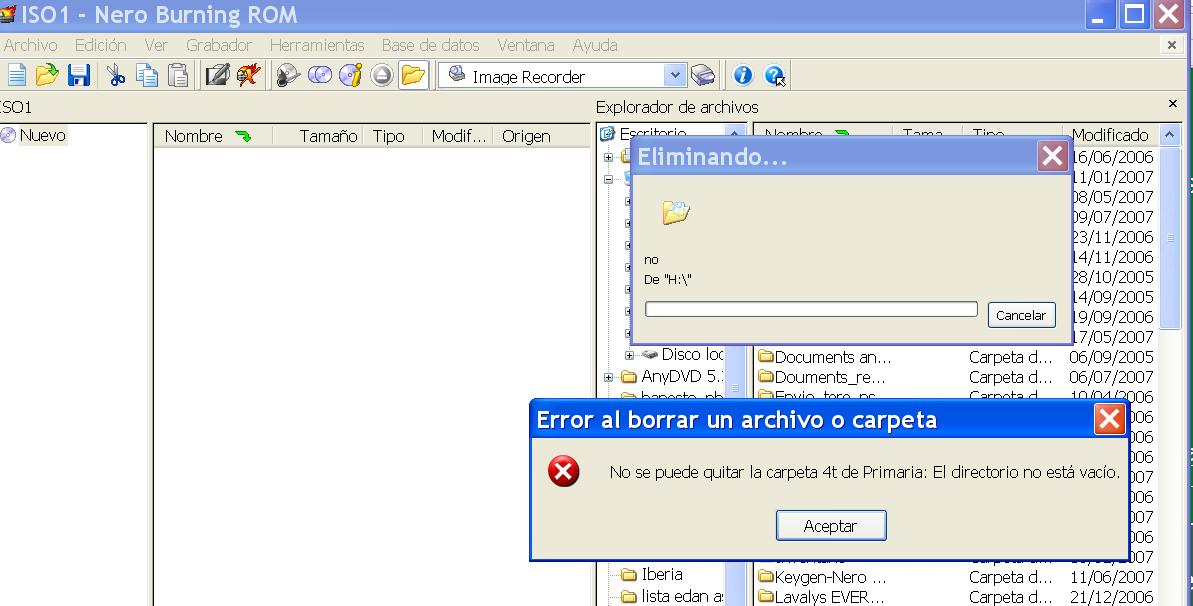Open the Image Recorder drop-down list
Image resolution: width=1193 pixels, height=606 pixels.
(x=674, y=75)
